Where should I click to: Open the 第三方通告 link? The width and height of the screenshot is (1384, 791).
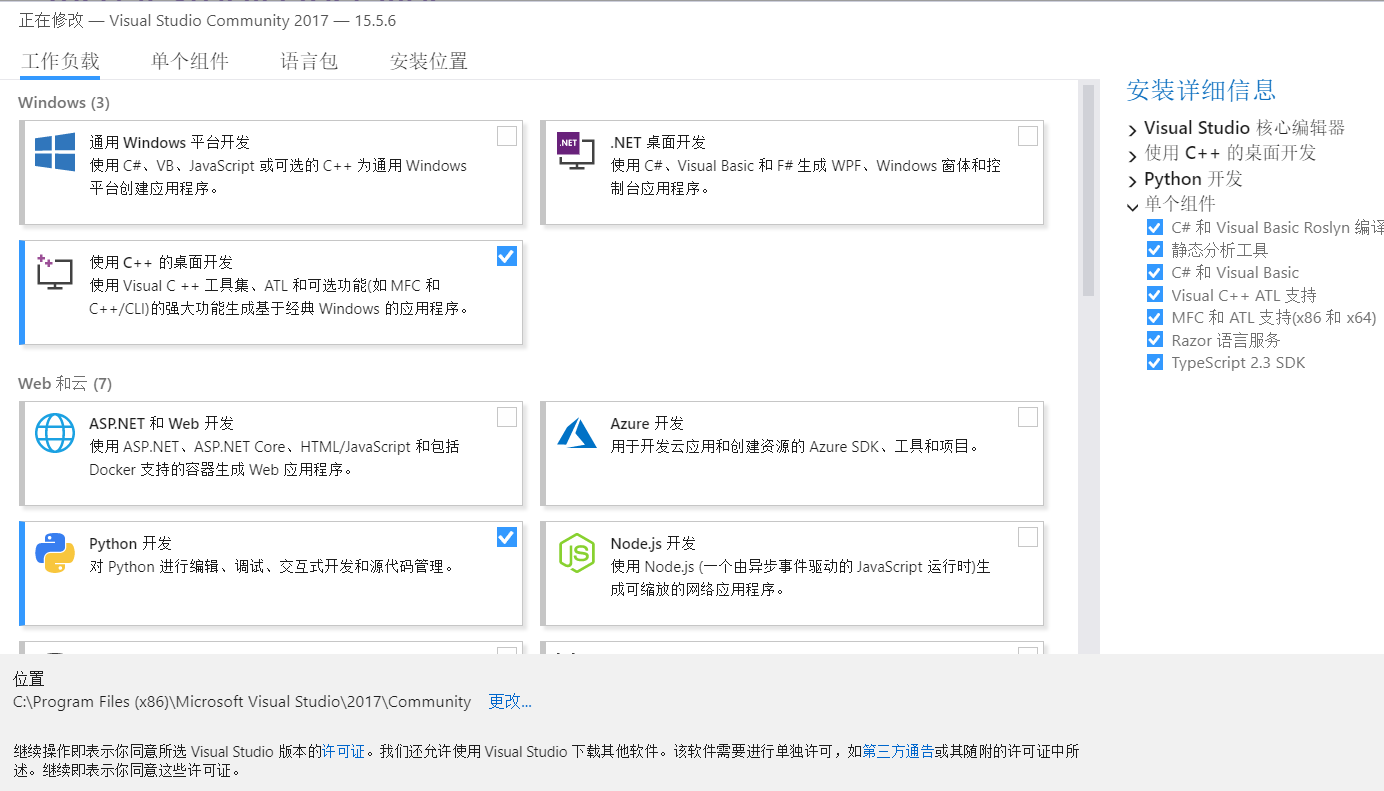pos(898,751)
